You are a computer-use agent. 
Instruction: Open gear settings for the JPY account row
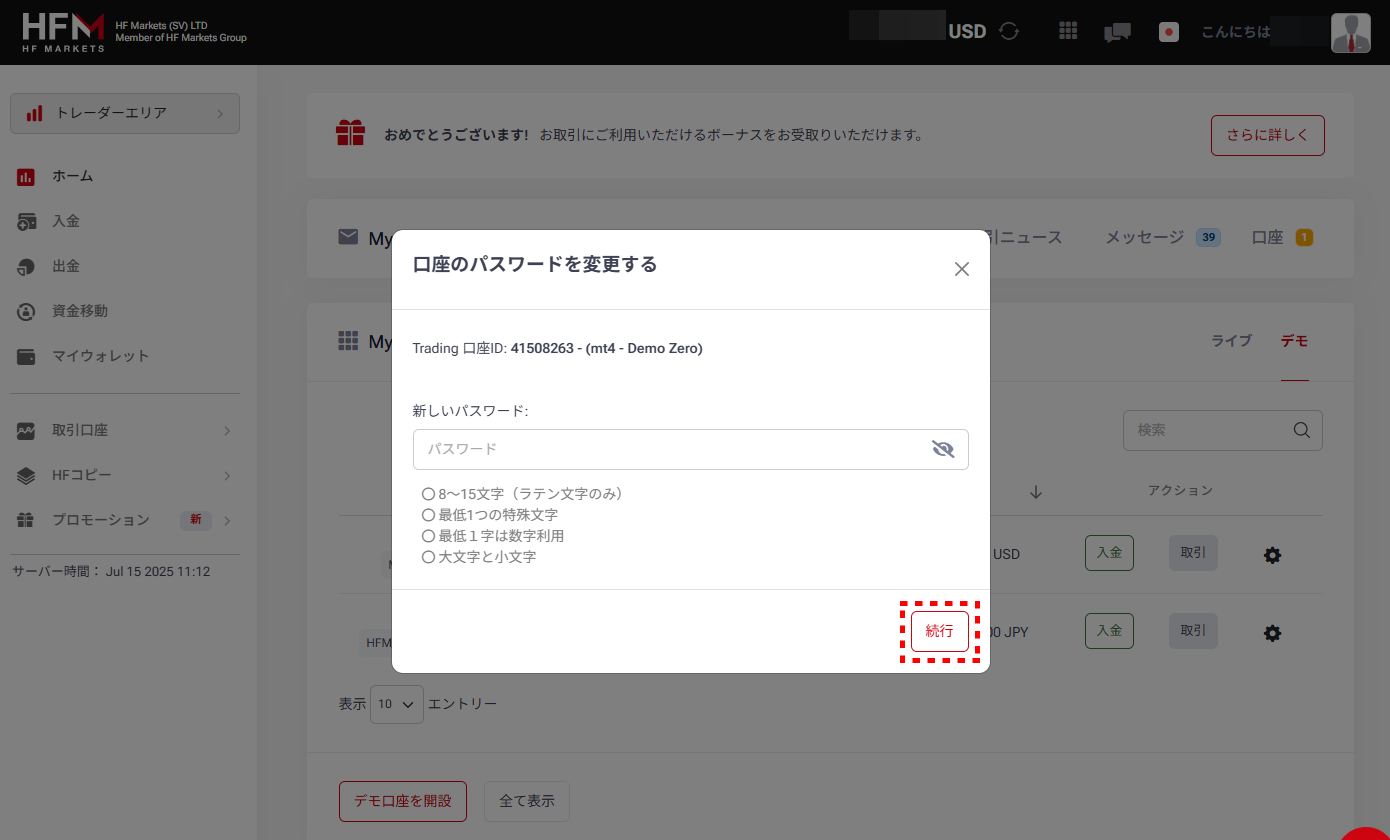(x=1272, y=633)
